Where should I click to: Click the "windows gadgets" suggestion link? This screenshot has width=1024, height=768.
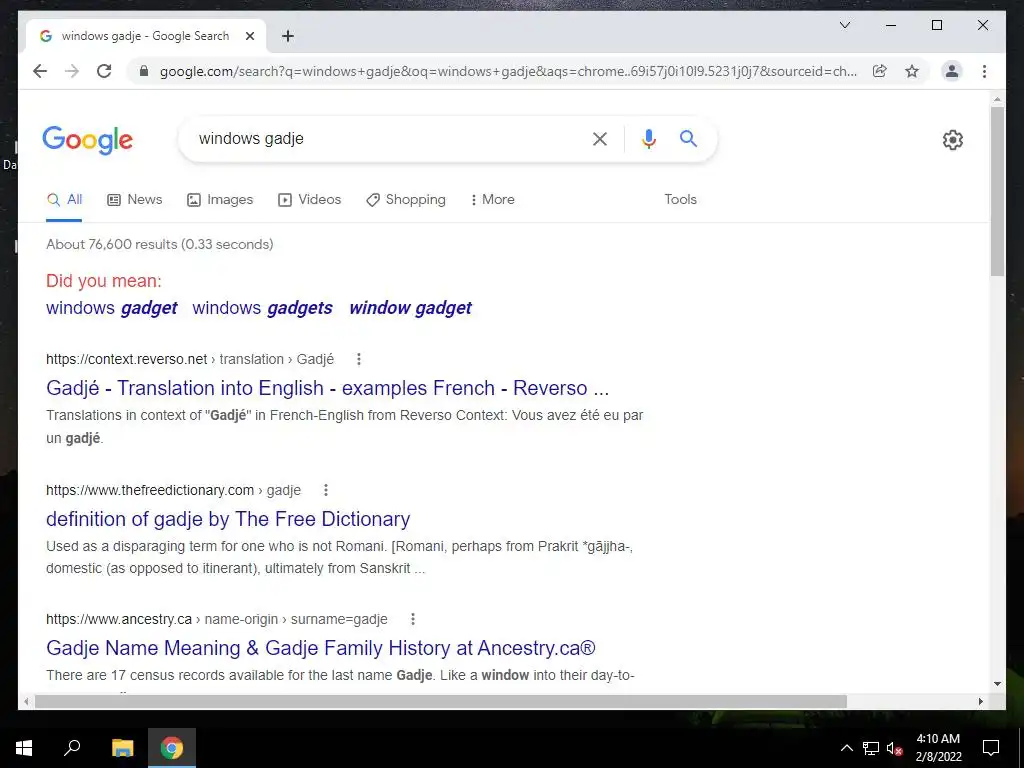click(x=262, y=308)
